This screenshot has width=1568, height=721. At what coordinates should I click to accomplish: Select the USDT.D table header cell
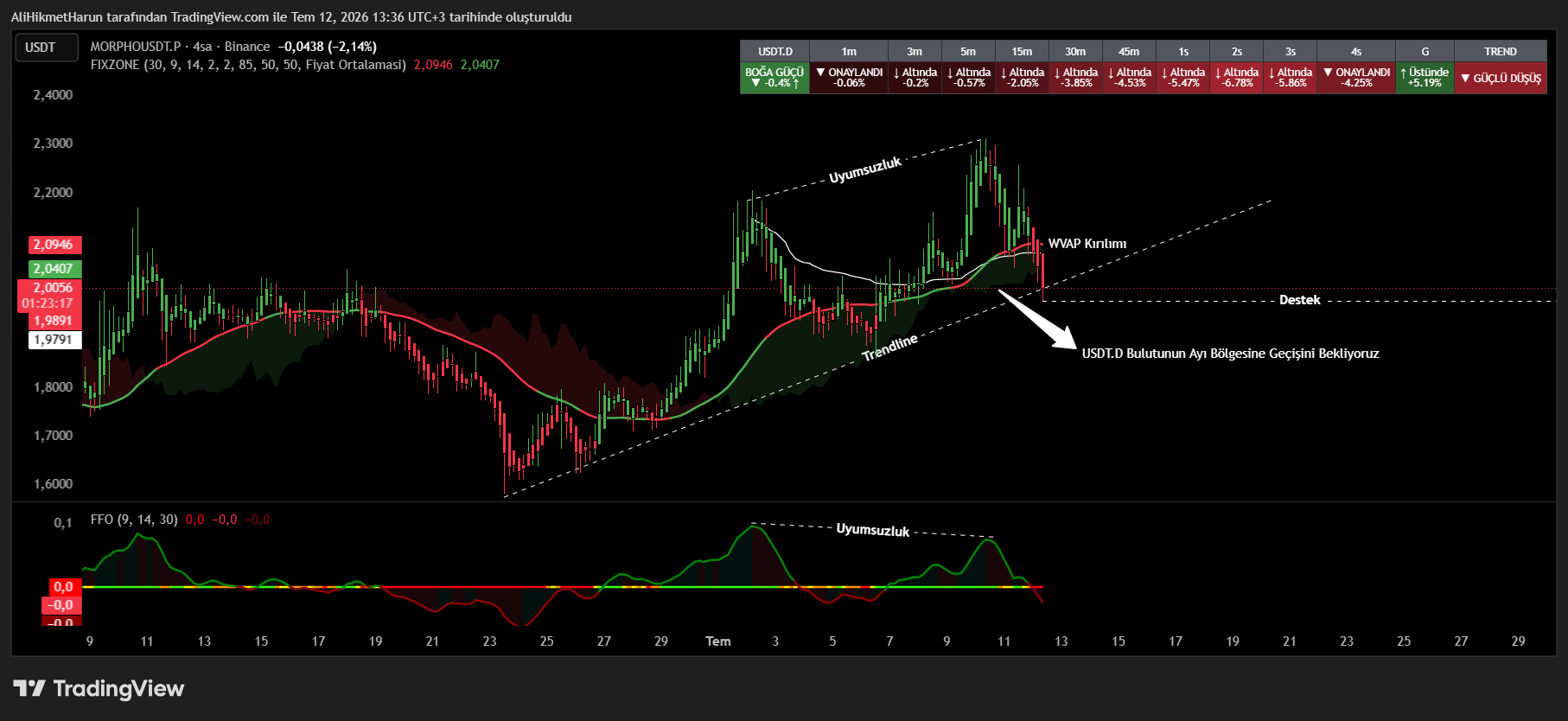click(x=774, y=52)
